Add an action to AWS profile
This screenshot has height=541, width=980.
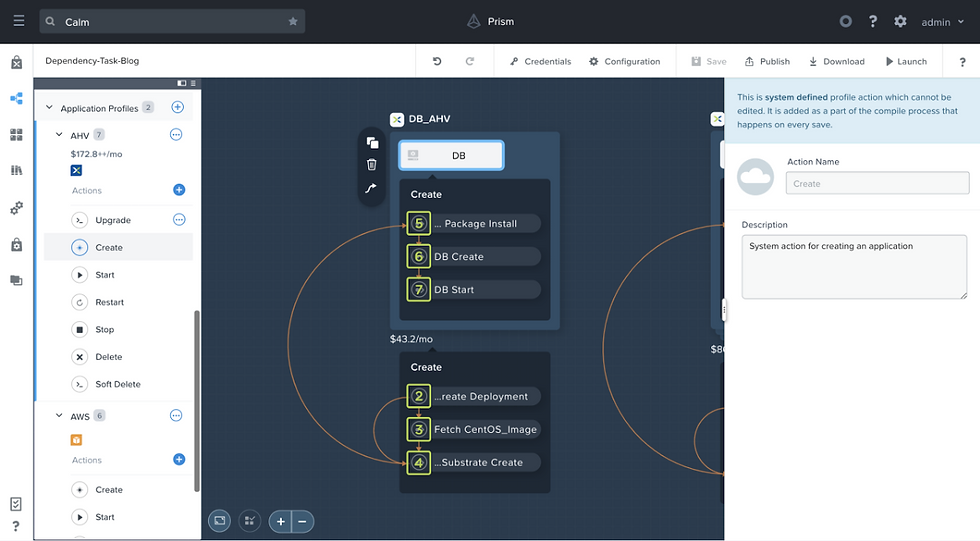[x=179, y=460]
